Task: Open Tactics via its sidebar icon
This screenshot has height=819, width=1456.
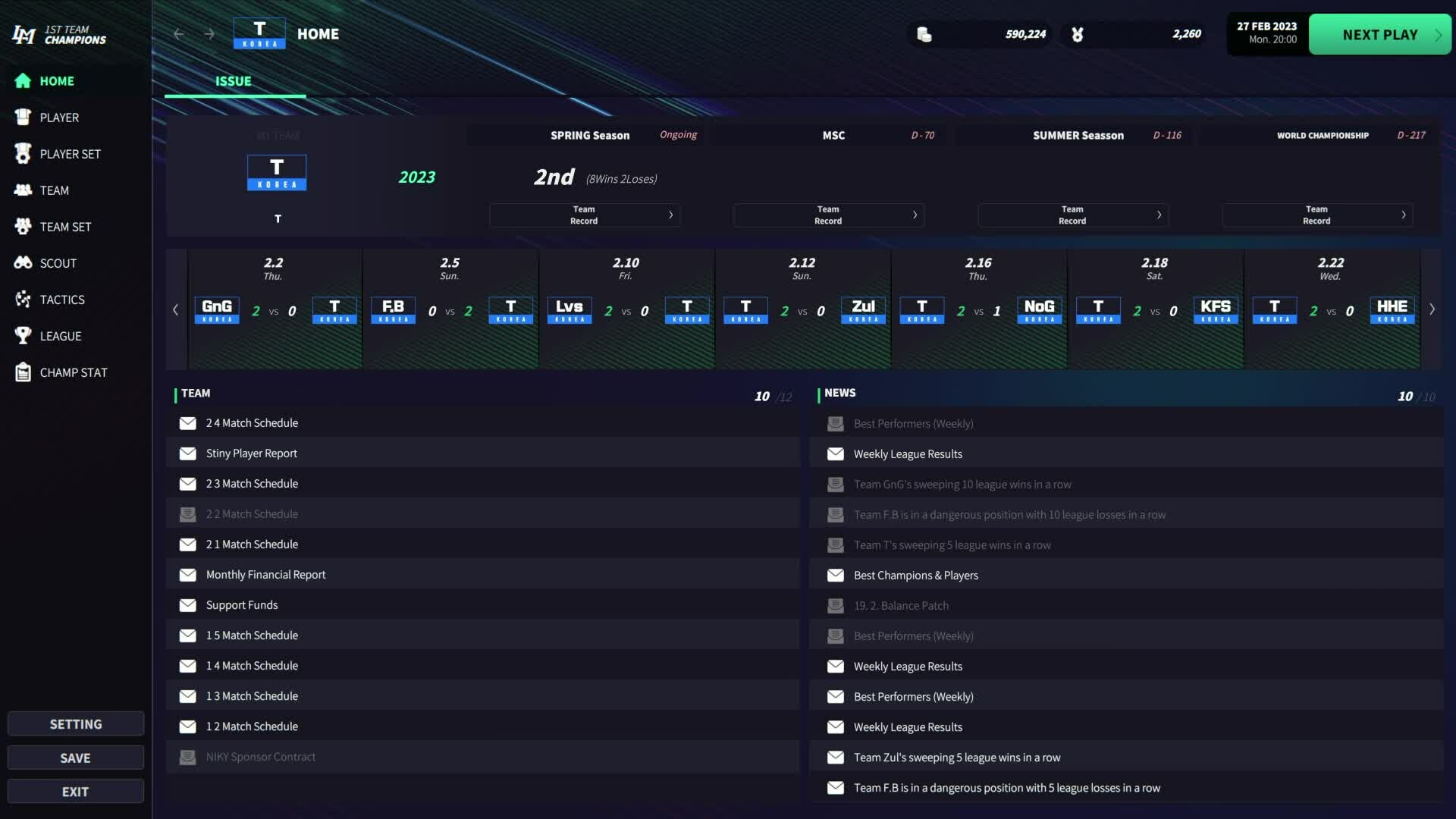Action: [x=23, y=300]
